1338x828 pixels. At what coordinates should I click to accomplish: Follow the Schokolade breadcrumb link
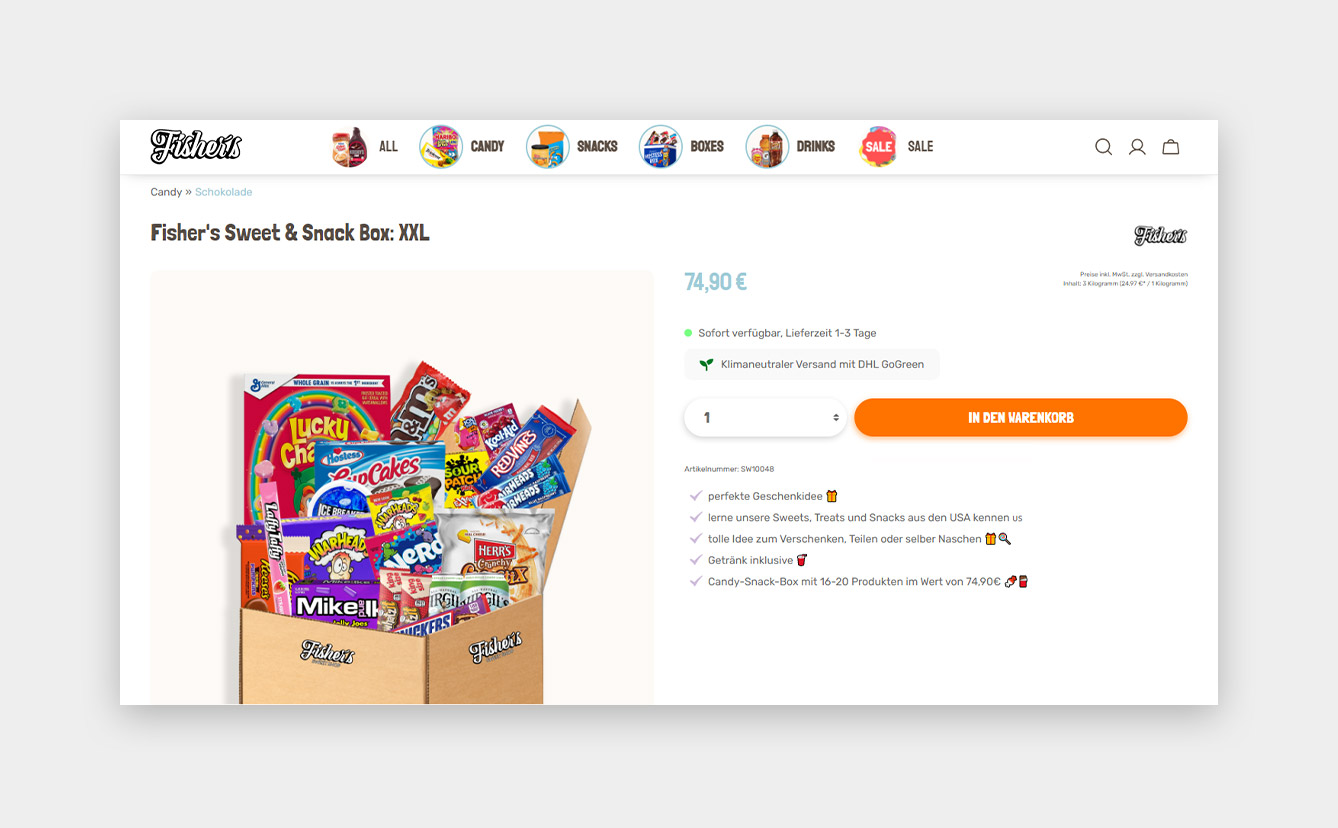coord(224,192)
